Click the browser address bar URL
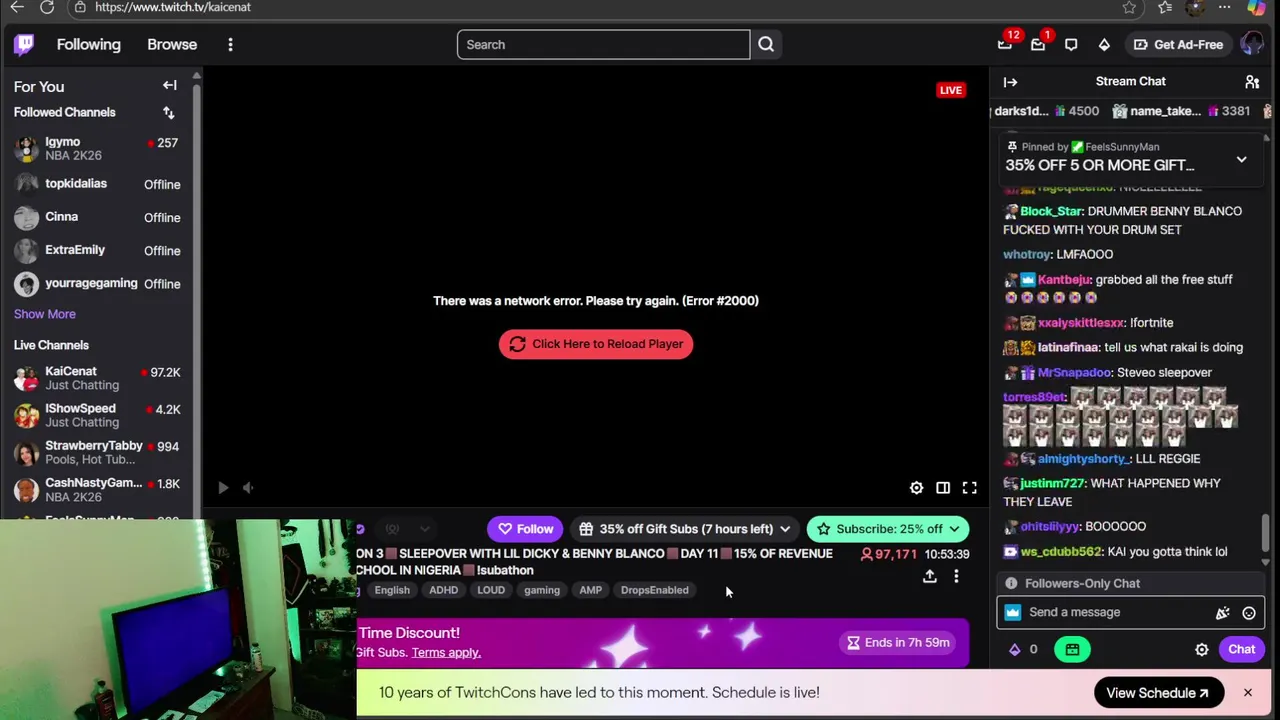Image resolution: width=1280 pixels, height=720 pixels. [x=173, y=7]
